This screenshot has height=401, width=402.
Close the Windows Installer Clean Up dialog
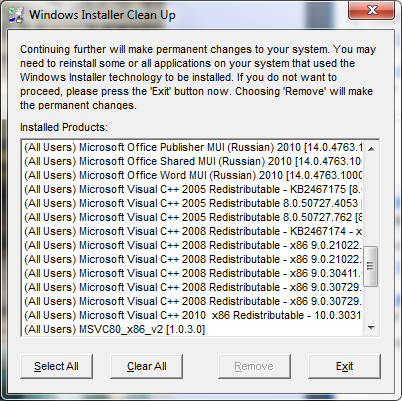tap(372, 10)
